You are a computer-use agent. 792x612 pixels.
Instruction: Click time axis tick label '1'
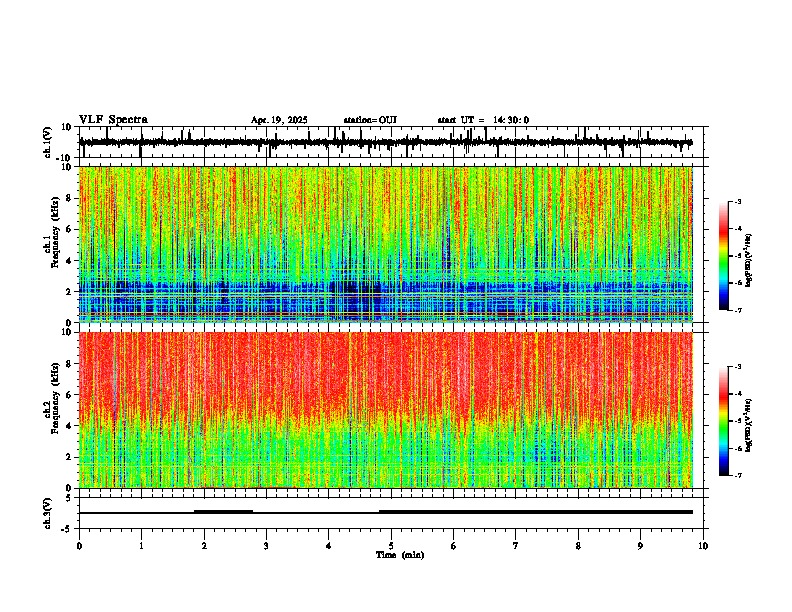tap(141, 546)
